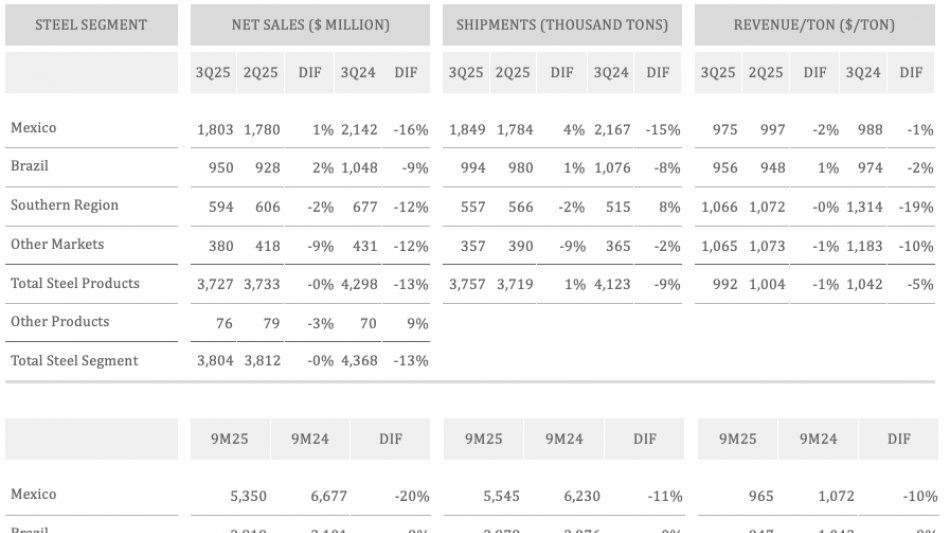950x533 pixels.
Task: Click the STEEL SEGMENT header cell
Action: (x=91, y=24)
